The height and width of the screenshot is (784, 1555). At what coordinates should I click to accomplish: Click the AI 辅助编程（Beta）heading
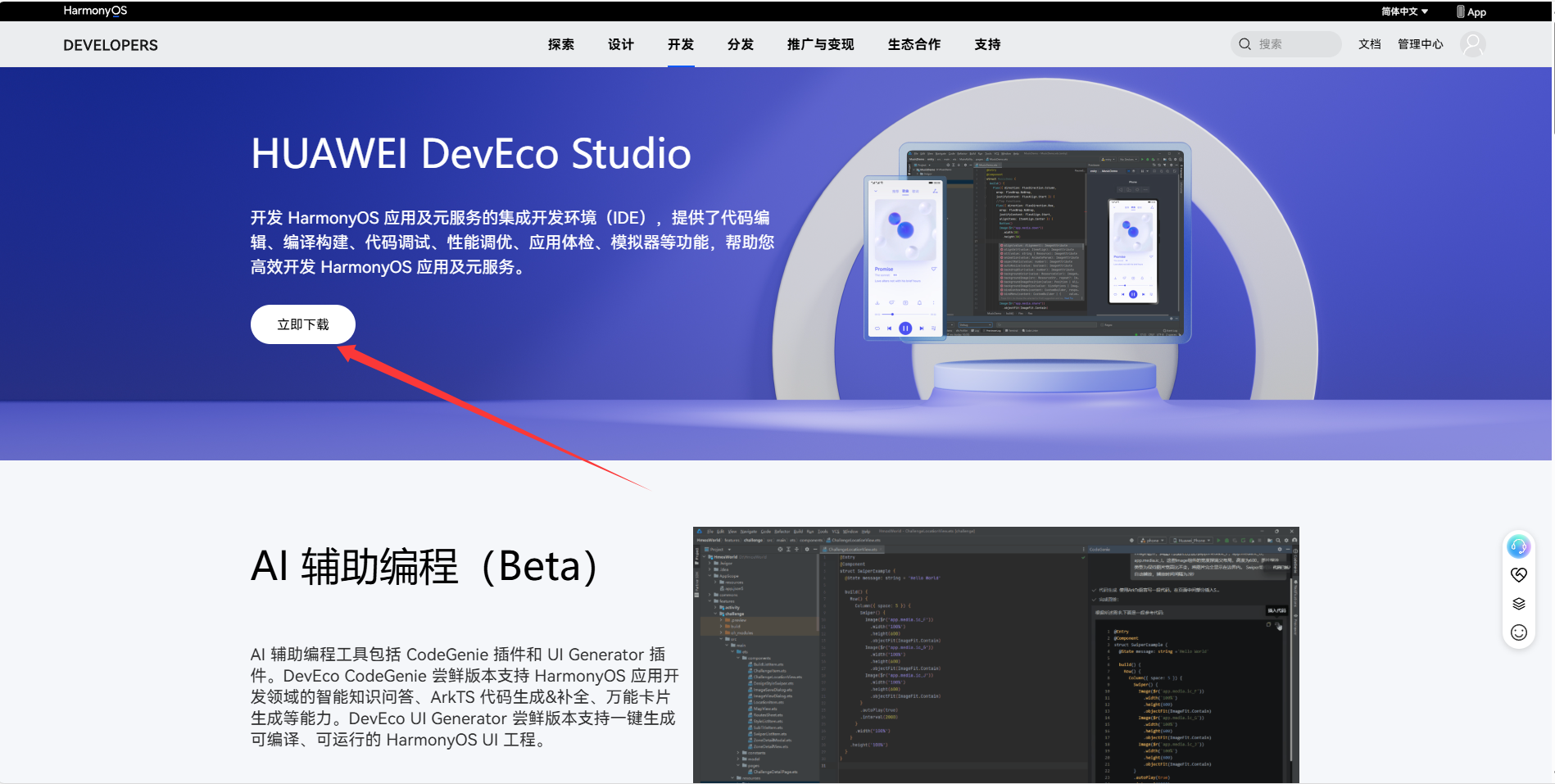coord(425,567)
